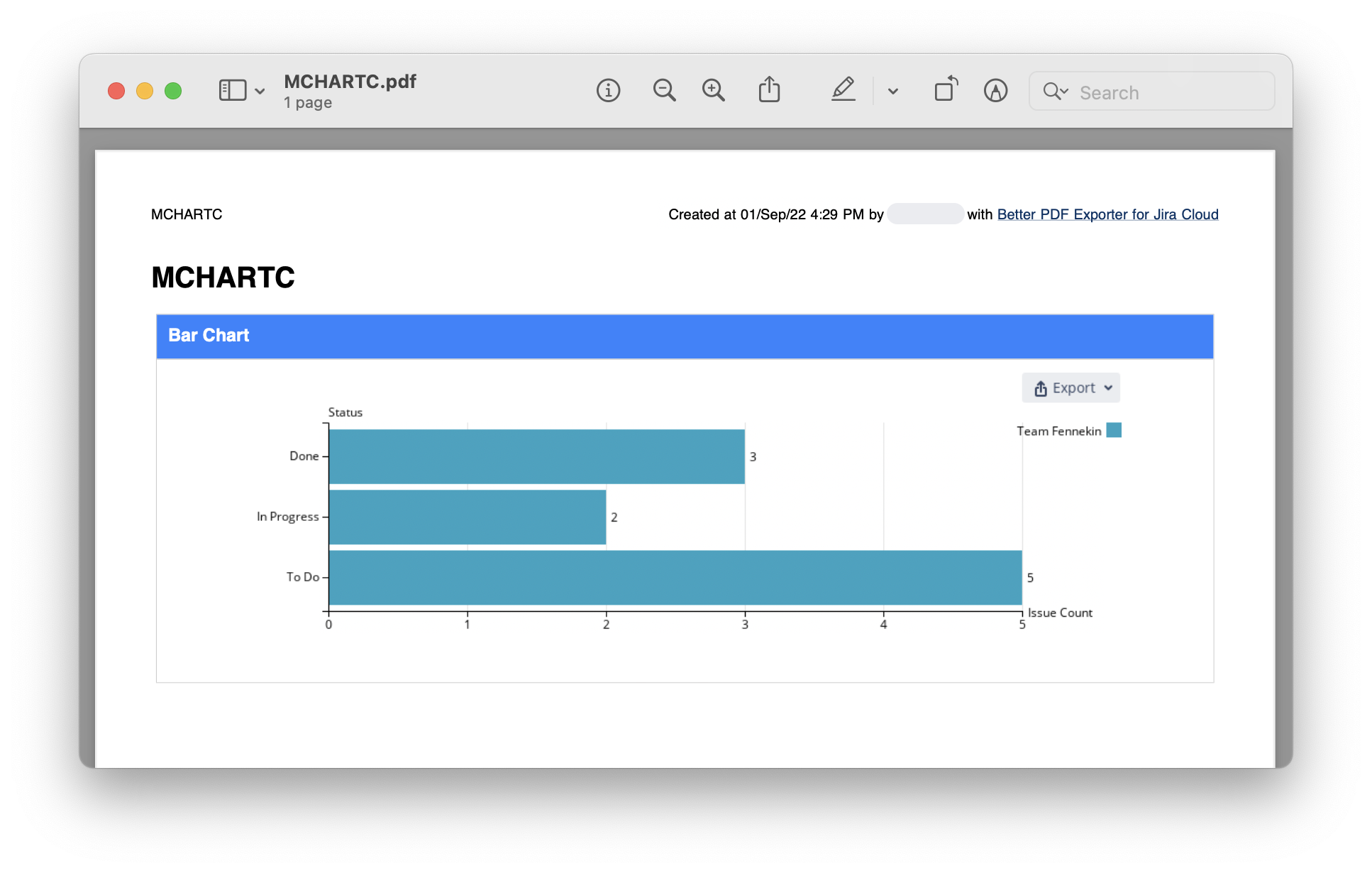Open the highlight color dropdown arrow
The width and height of the screenshot is (1372, 873).
893,92
